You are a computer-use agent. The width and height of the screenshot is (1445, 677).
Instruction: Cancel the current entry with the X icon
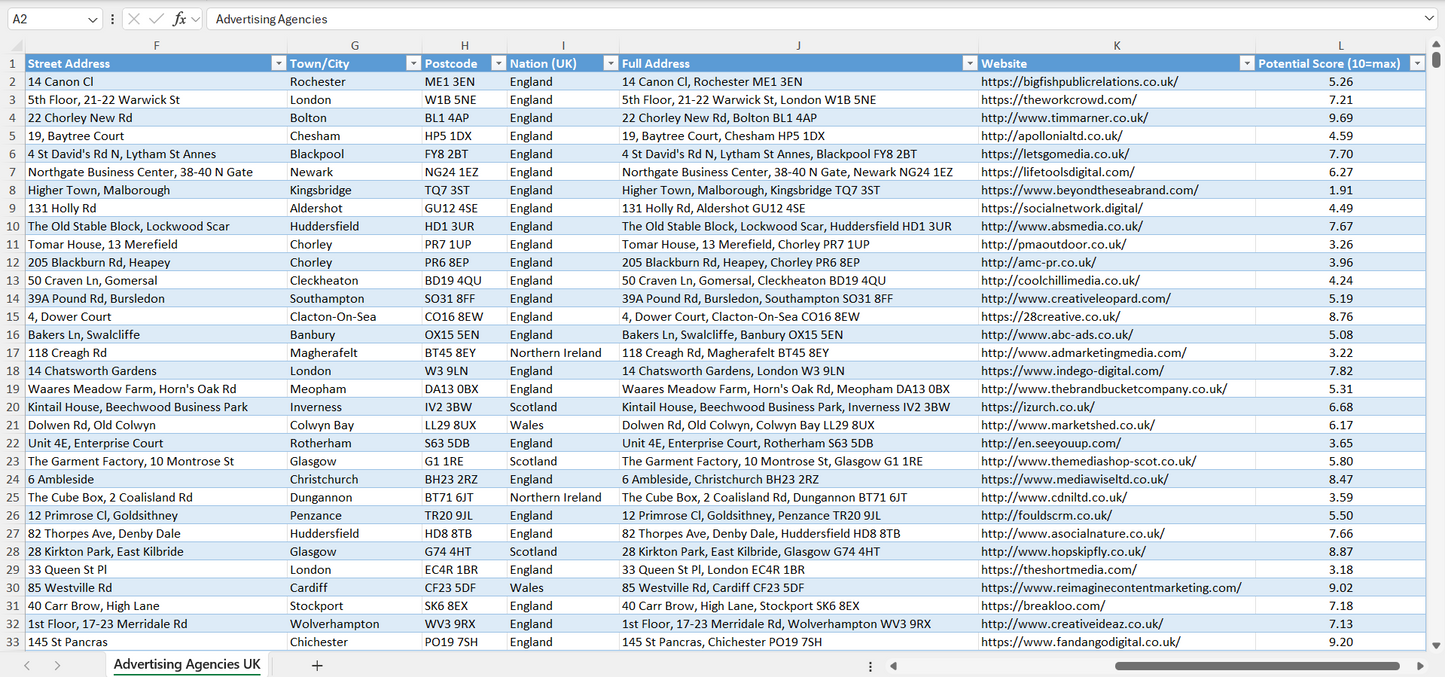[133, 18]
